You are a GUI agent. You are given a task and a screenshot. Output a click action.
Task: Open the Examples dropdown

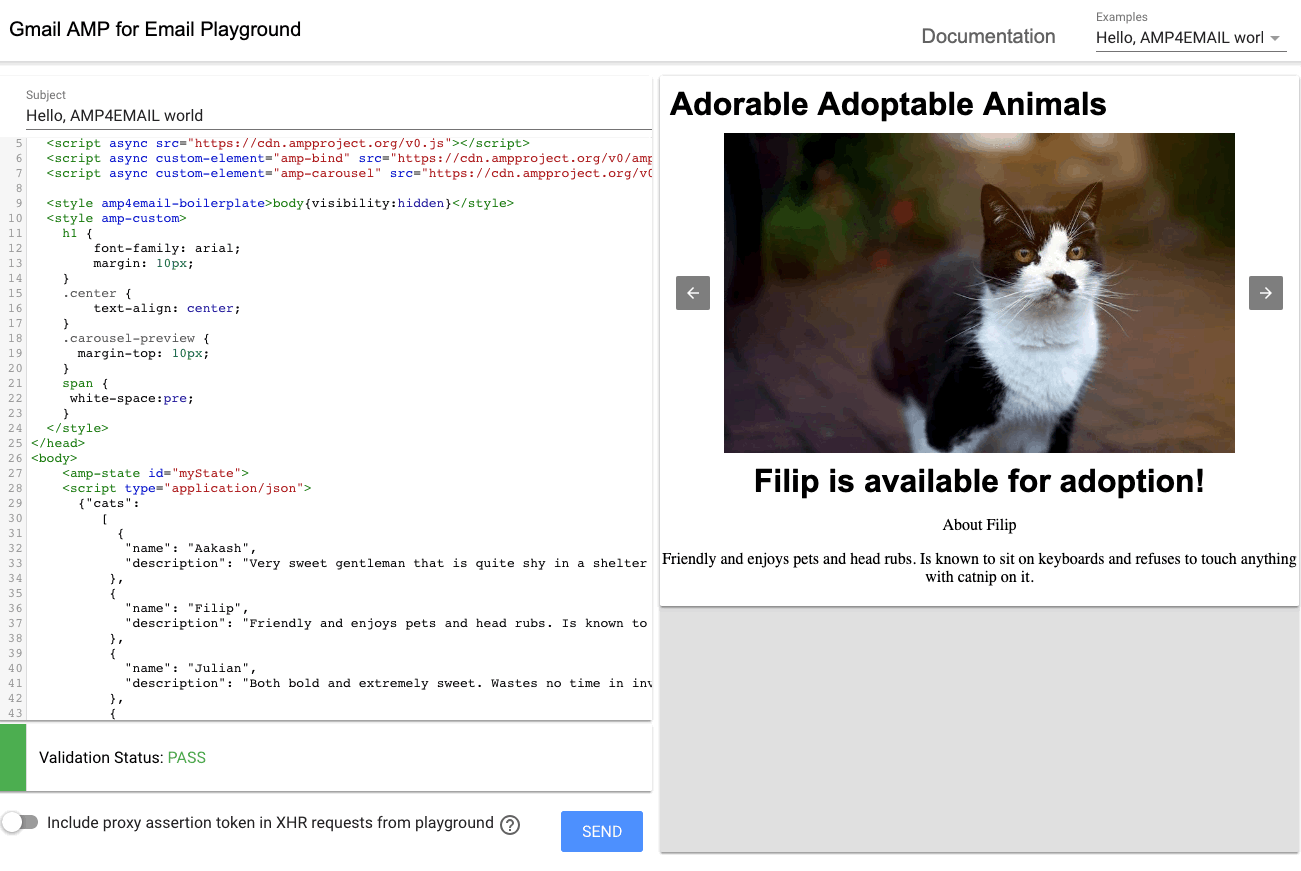click(1190, 38)
